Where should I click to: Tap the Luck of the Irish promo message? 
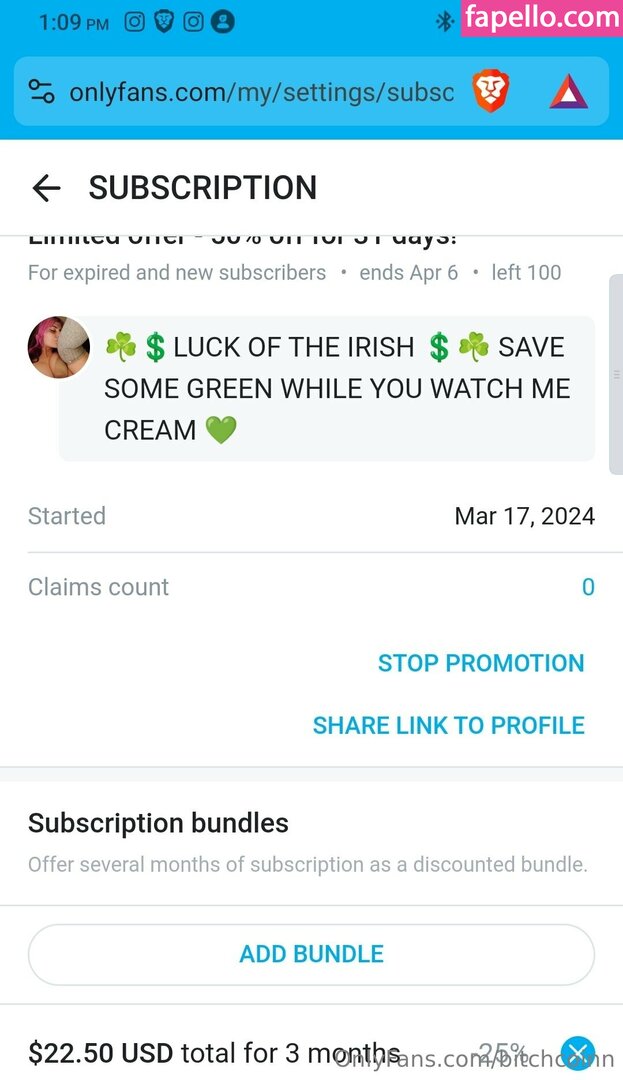coord(327,388)
